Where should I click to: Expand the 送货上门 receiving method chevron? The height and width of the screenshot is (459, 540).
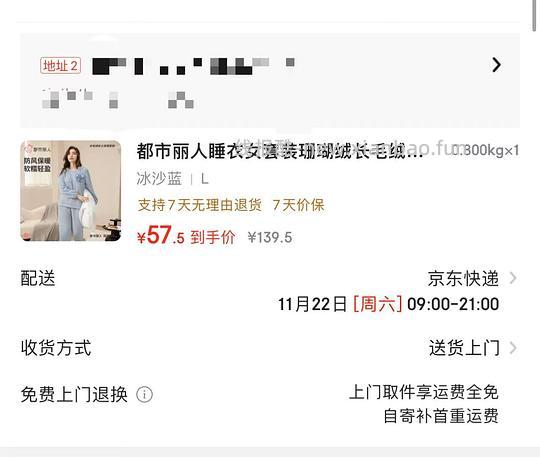pyautogui.click(x=513, y=348)
